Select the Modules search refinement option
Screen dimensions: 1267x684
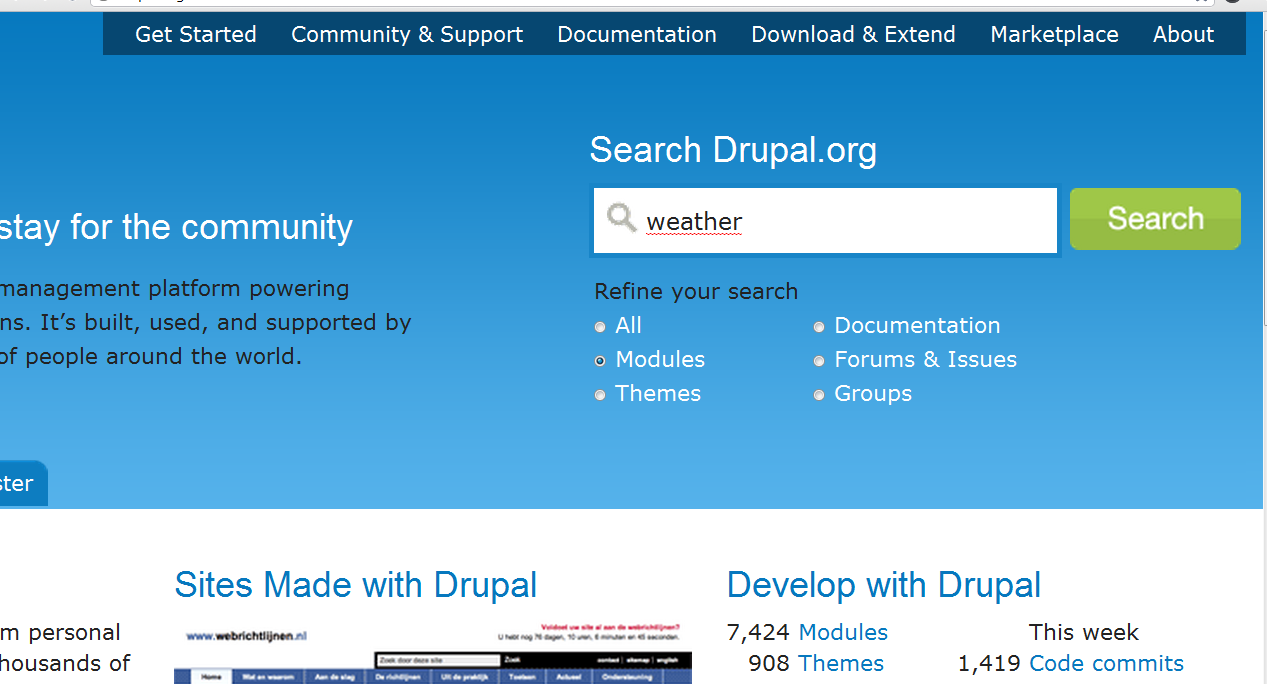pos(600,361)
